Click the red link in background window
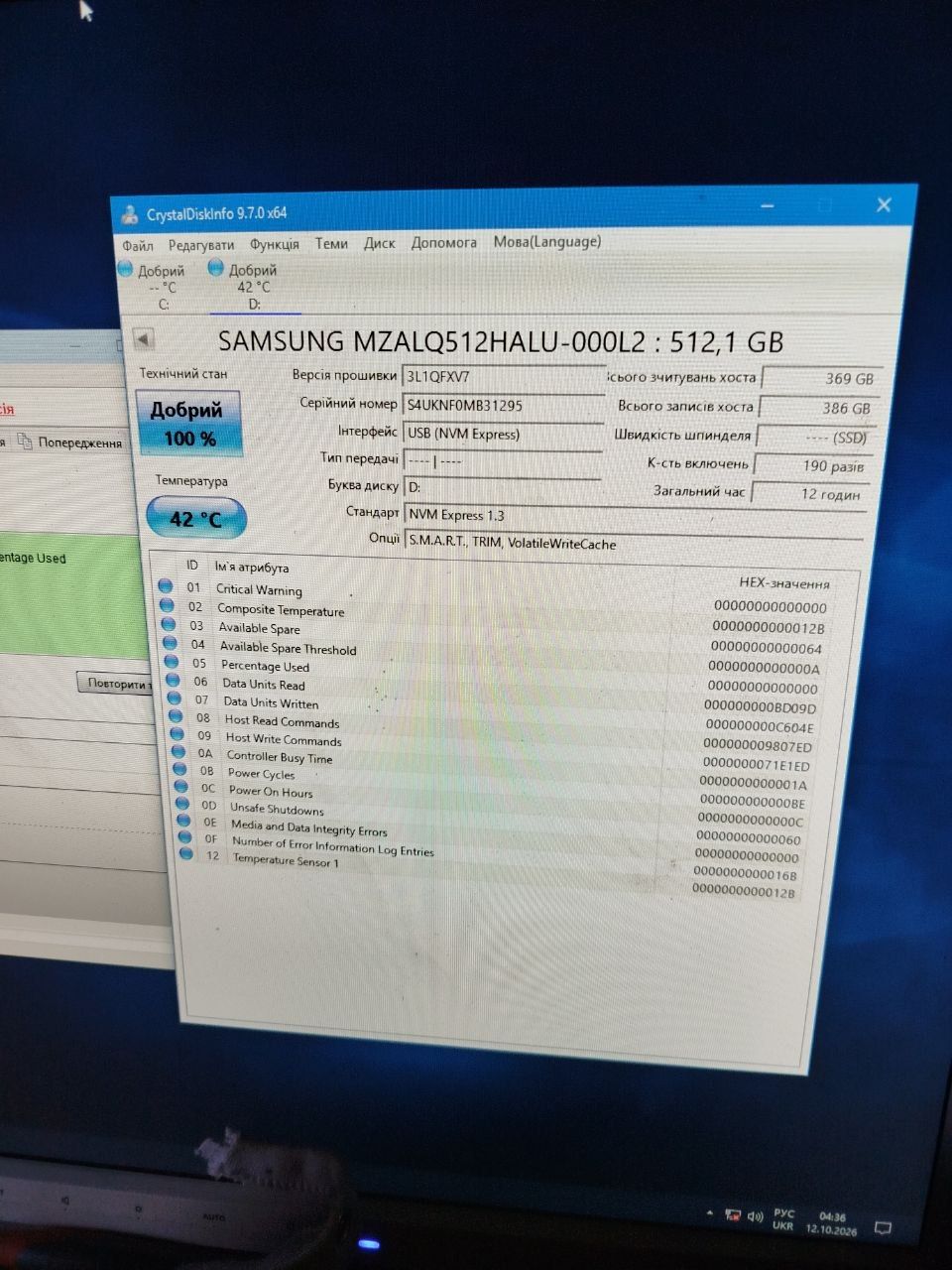This screenshot has height=1270, width=952. pyautogui.click(x=7, y=408)
